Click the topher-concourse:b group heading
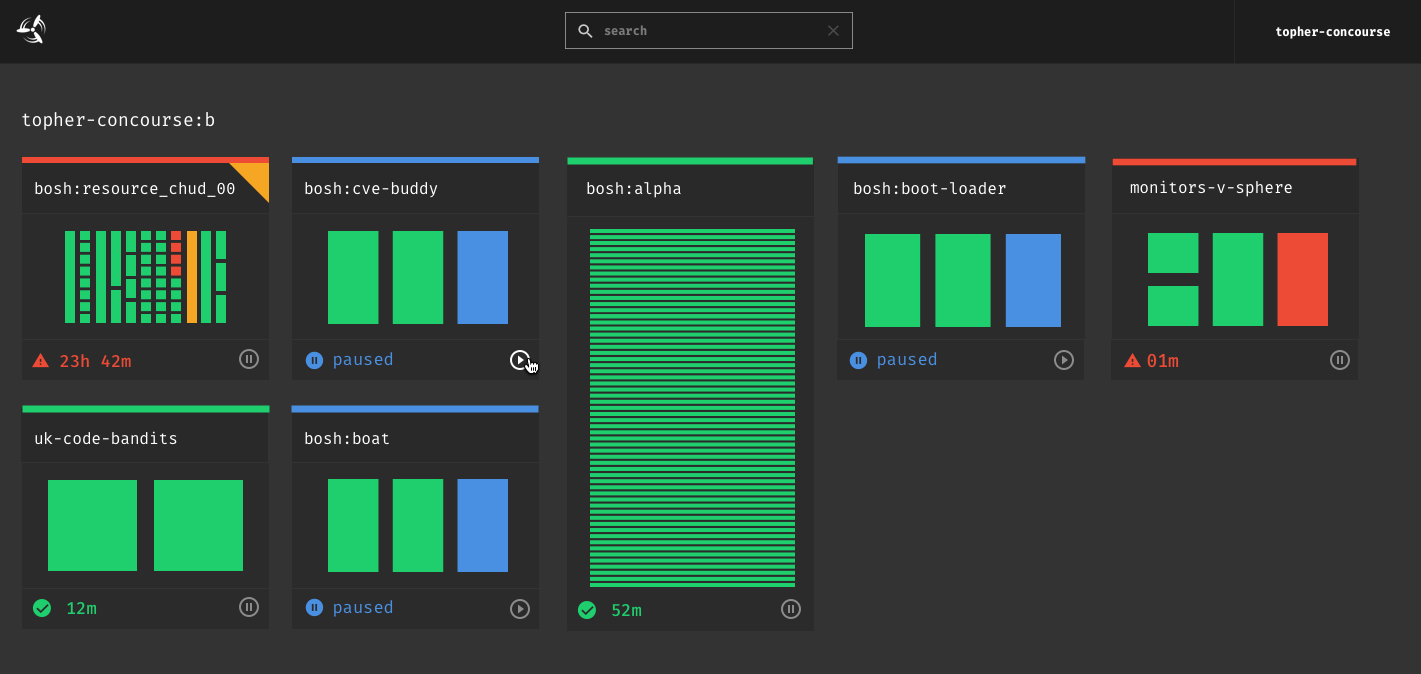1421x674 pixels. point(118,120)
